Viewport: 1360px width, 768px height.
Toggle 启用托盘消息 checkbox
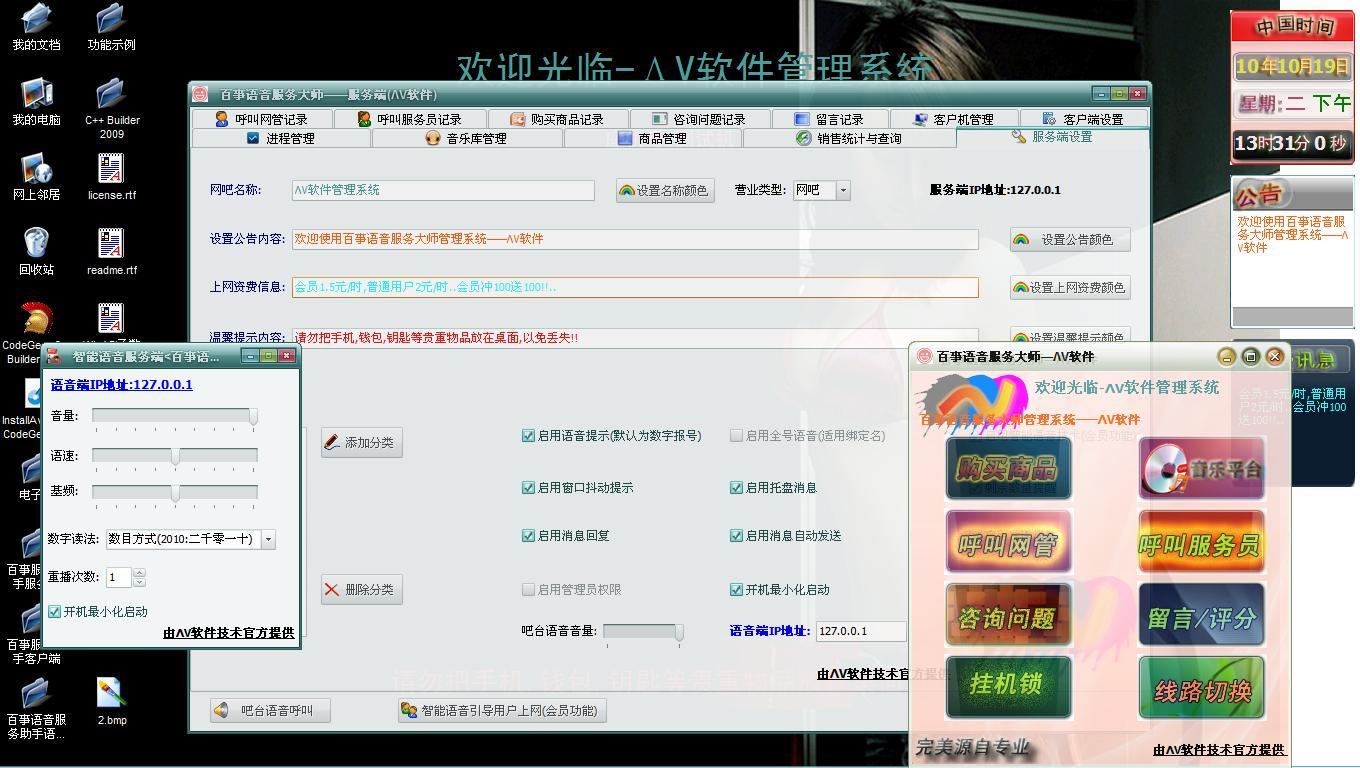click(736, 488)
